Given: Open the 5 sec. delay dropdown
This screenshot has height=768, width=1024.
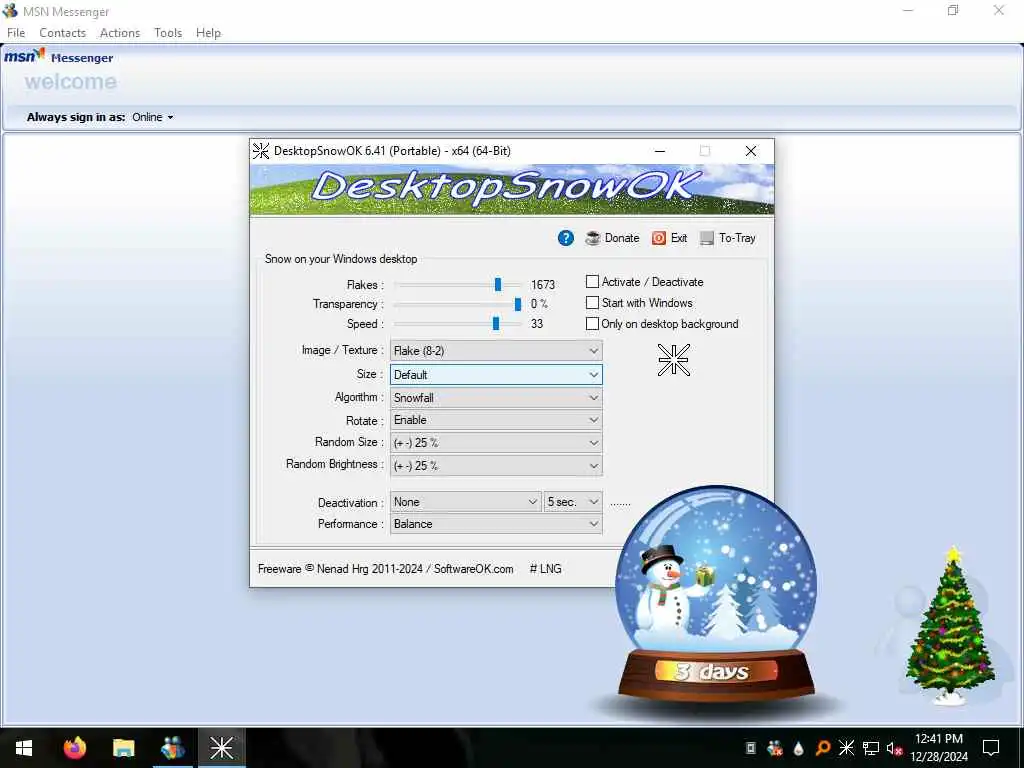Looking at the screenshot, I should click(x=573, y=502).
